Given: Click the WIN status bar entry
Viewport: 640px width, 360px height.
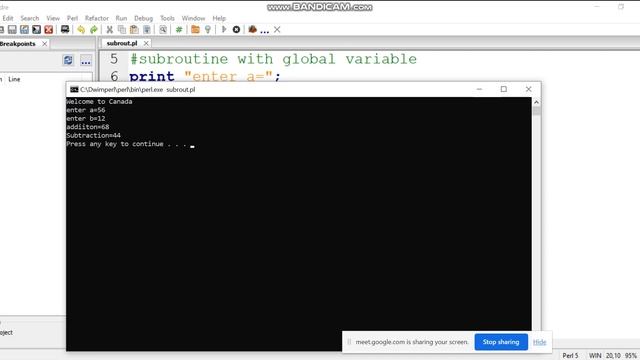Looking at the screenshot, I should (595, 356).
